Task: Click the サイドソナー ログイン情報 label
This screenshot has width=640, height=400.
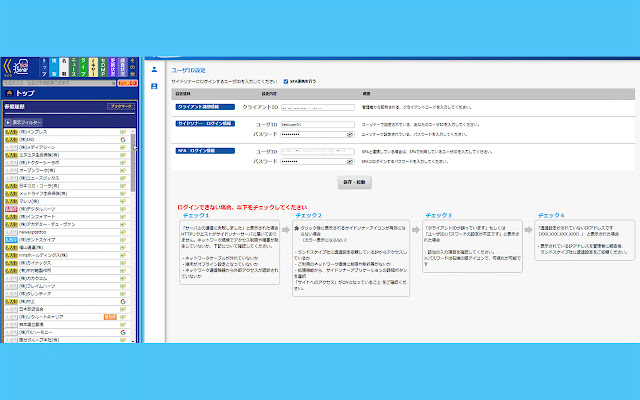Action: [205, 124]
